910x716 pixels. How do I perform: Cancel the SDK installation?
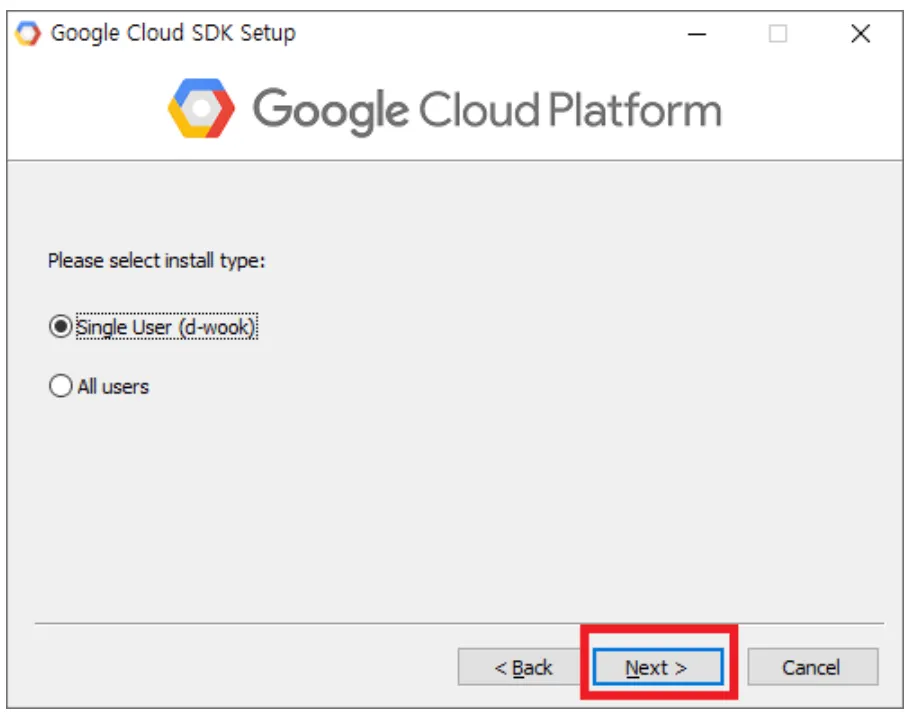pos(812,667)
